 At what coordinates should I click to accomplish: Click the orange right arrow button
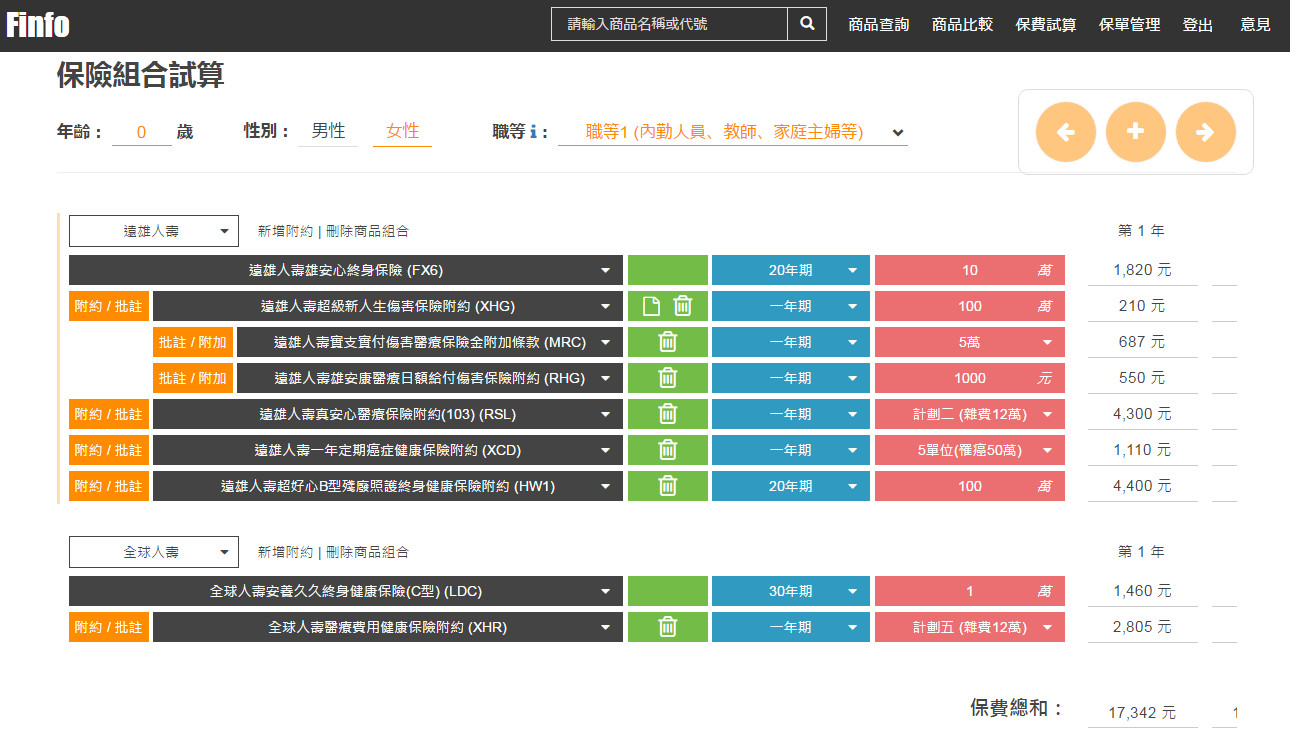[x=1205, y=132]
